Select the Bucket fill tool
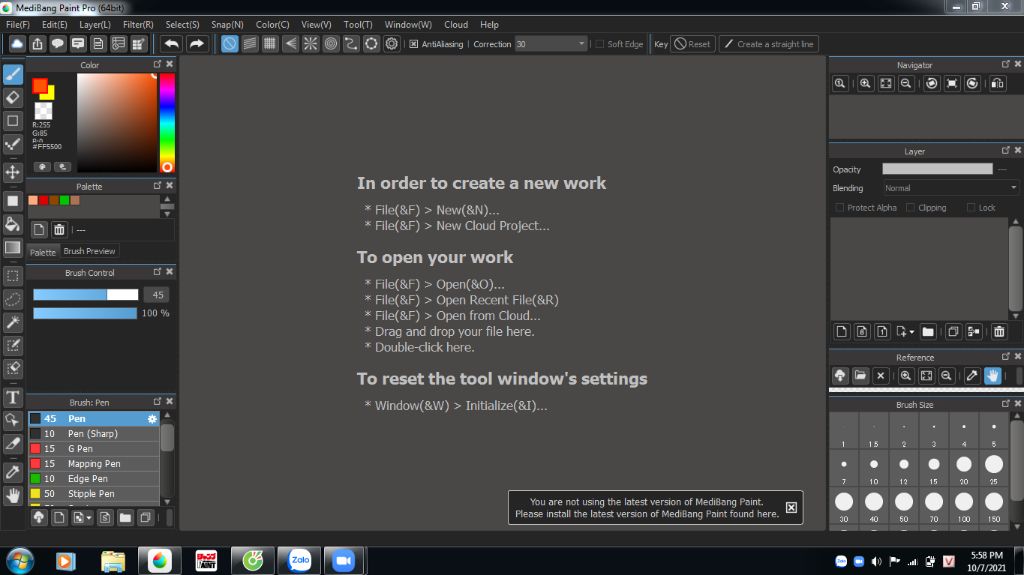Image resolution: width=1024 pixels, height=575 pixels. [x=12, y=225]
